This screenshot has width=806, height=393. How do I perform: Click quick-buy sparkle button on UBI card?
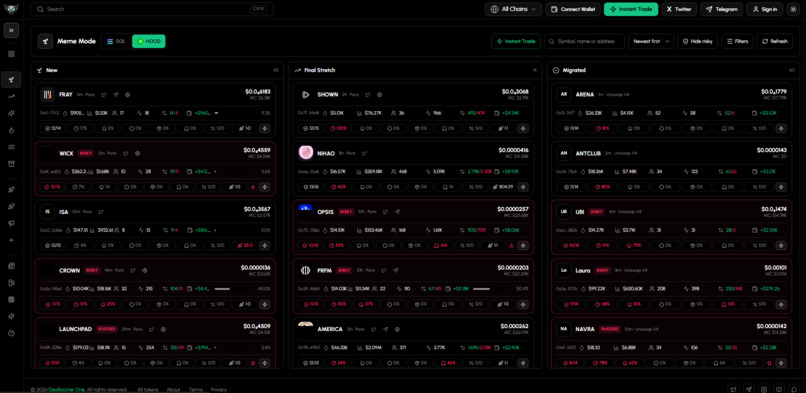coord(781,246)
